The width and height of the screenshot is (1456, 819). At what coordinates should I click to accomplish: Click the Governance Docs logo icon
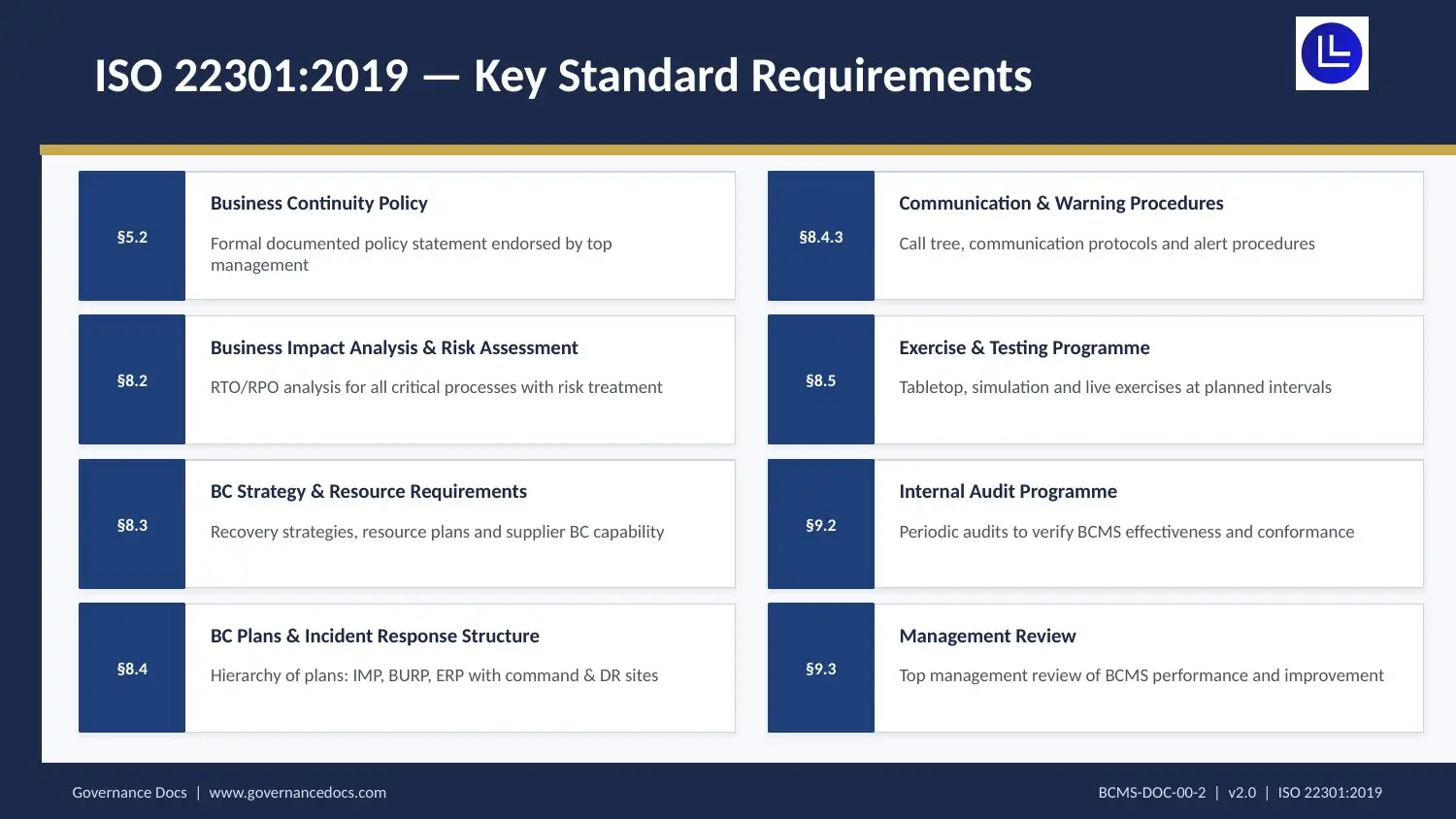tap(1331, 53)
